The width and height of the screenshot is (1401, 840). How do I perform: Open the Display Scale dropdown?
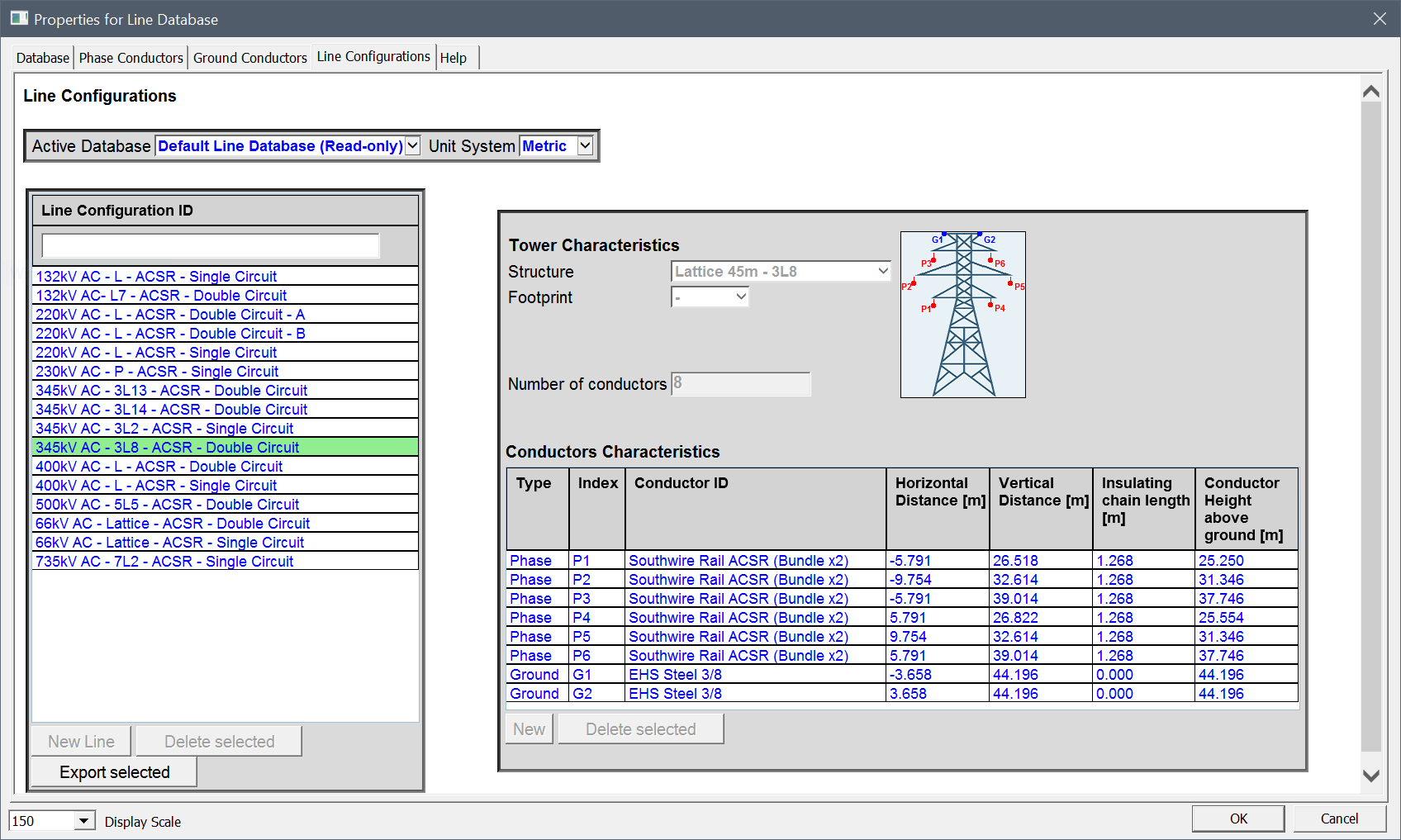[x=83, y=820]
